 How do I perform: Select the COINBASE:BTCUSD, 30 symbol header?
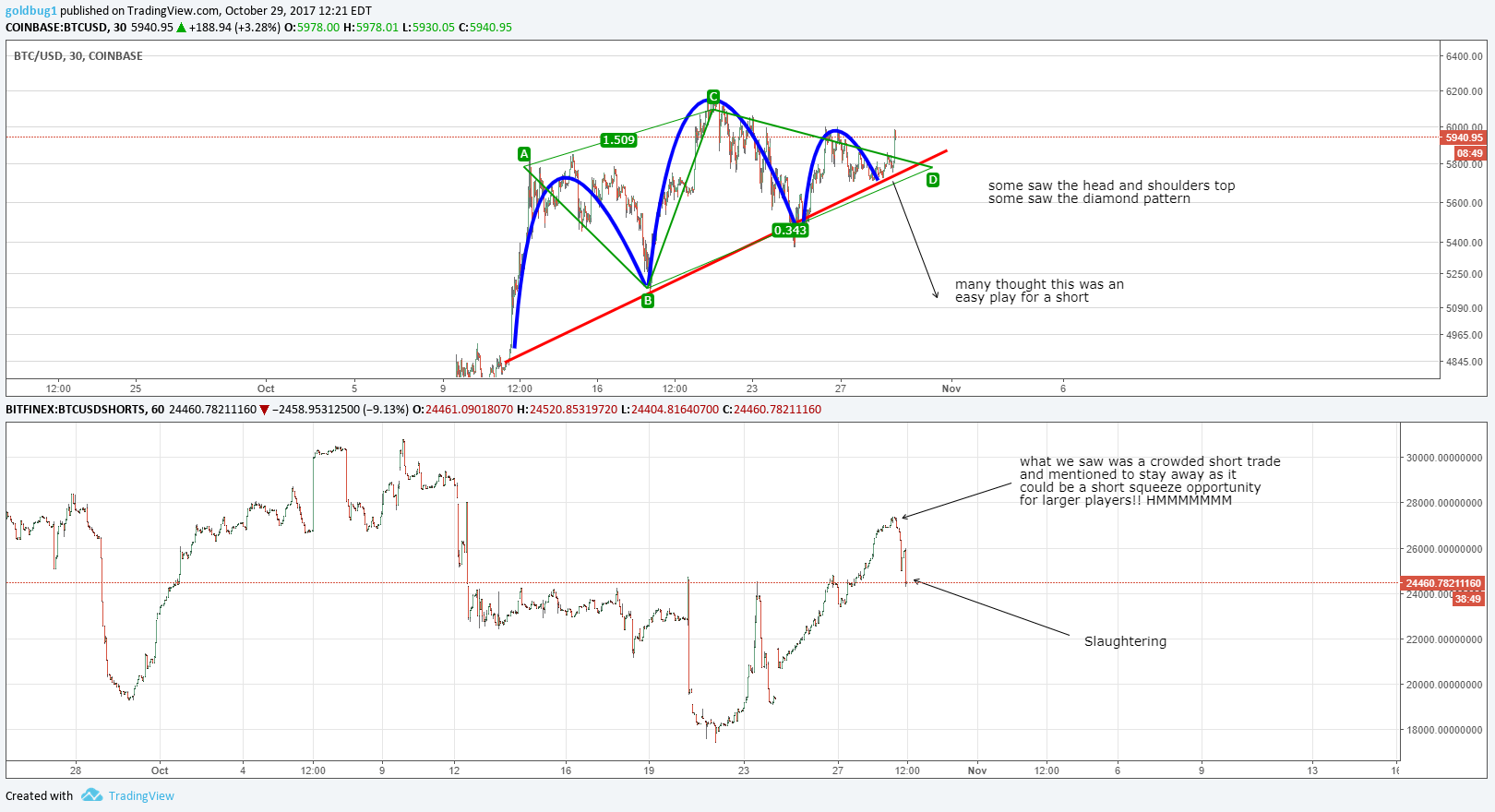(66, 28)
